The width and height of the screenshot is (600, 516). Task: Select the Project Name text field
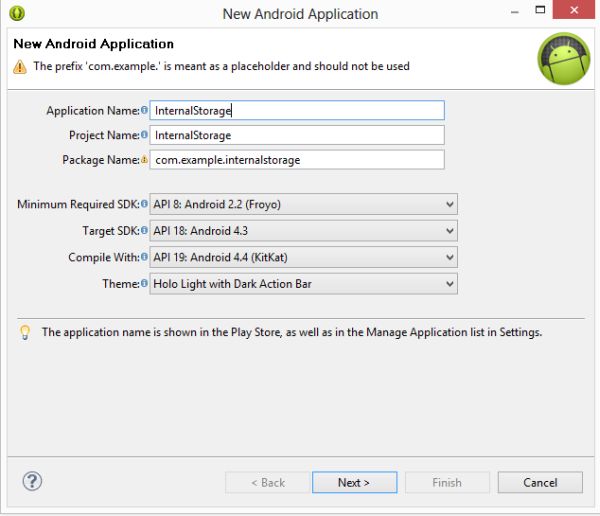tap(297, 135)
